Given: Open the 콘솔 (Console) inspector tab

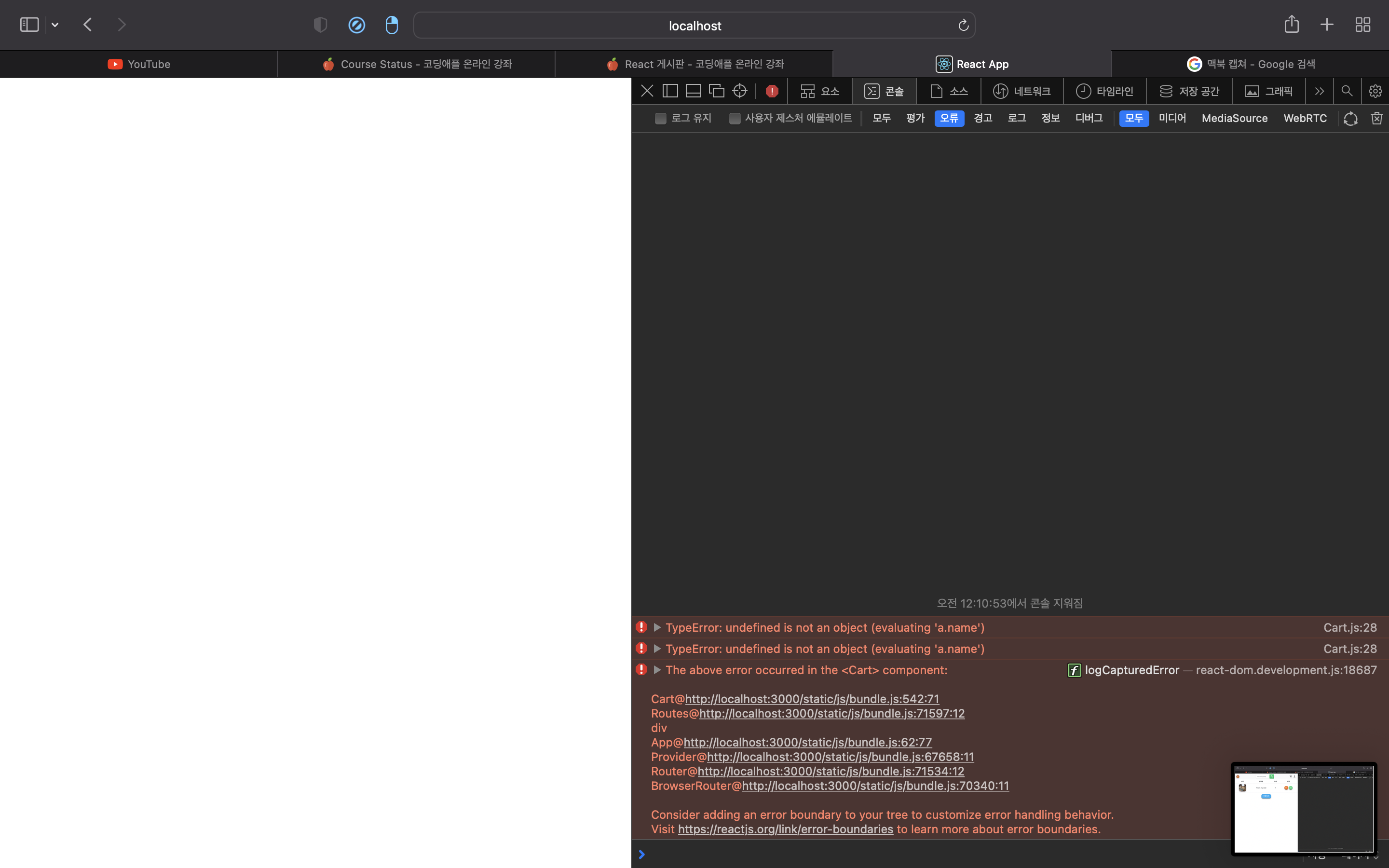Looking at the screenshot, I should [x=884, y=91].
